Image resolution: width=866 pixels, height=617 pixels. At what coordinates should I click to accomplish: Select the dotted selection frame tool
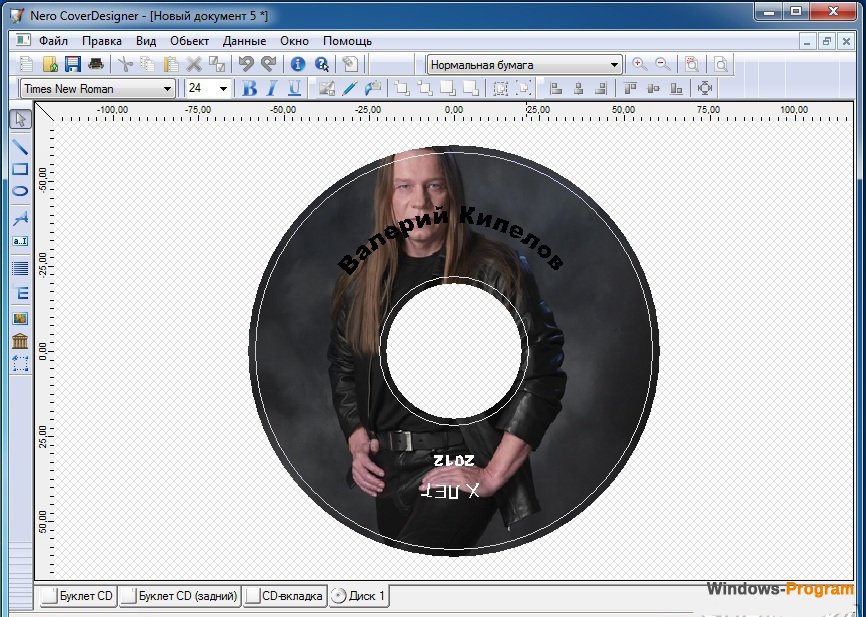(20, 363)
